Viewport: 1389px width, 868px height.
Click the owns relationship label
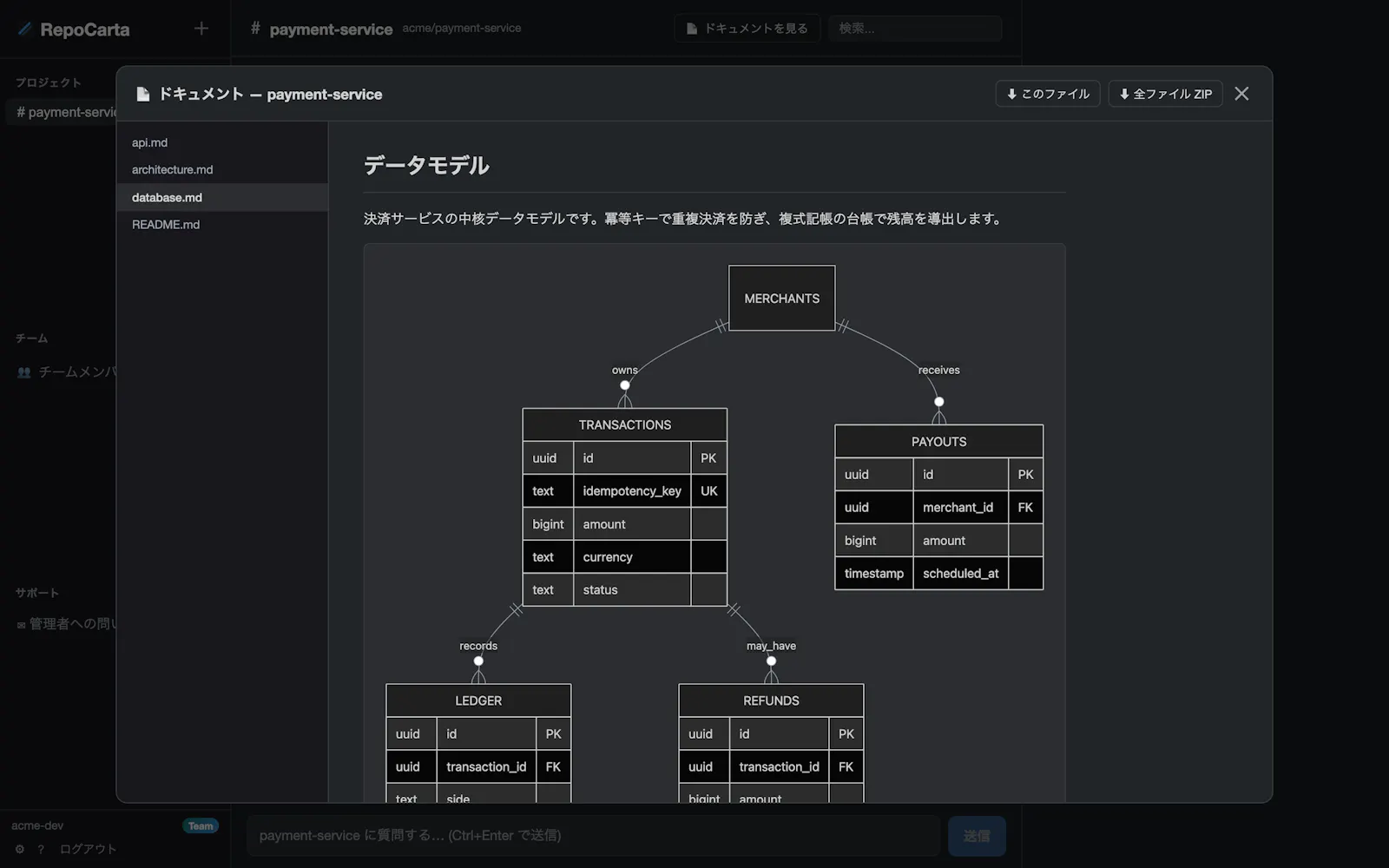[625, 370]
